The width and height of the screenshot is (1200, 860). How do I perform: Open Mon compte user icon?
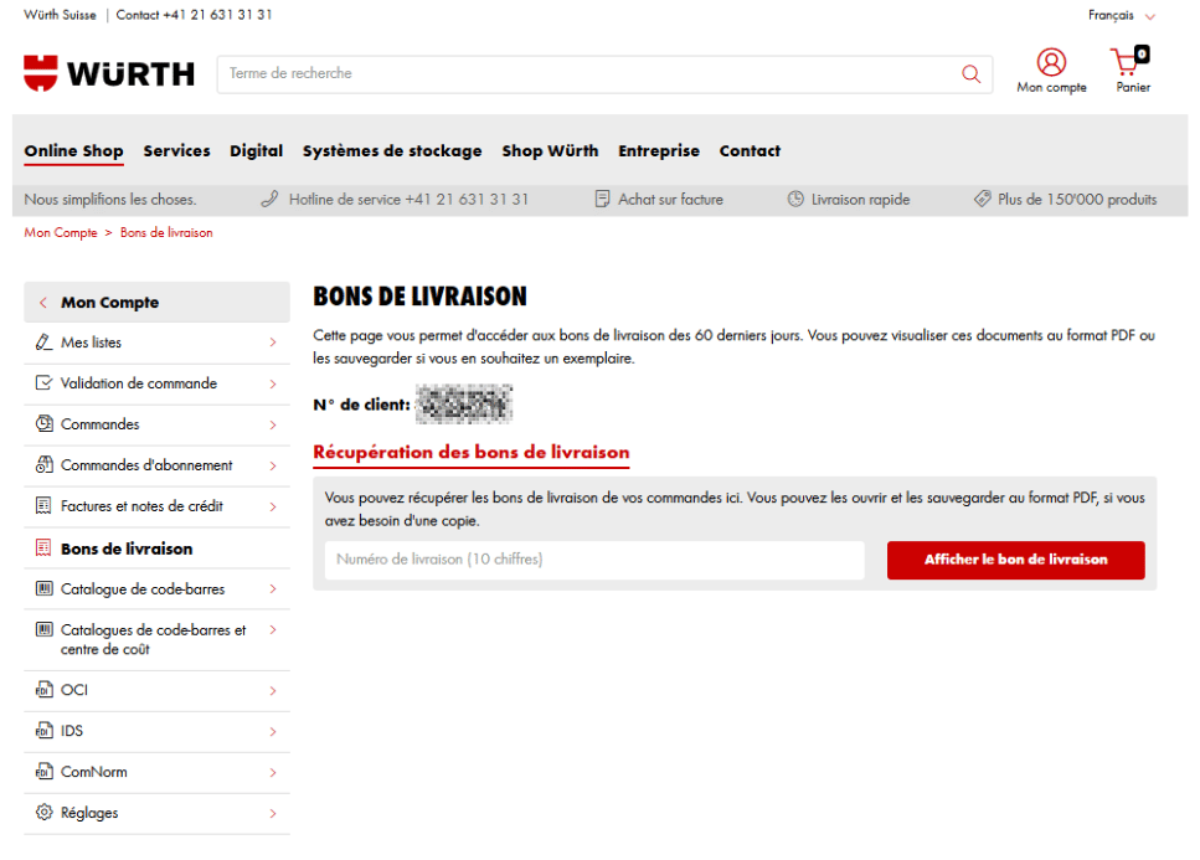coord(1051,62)
